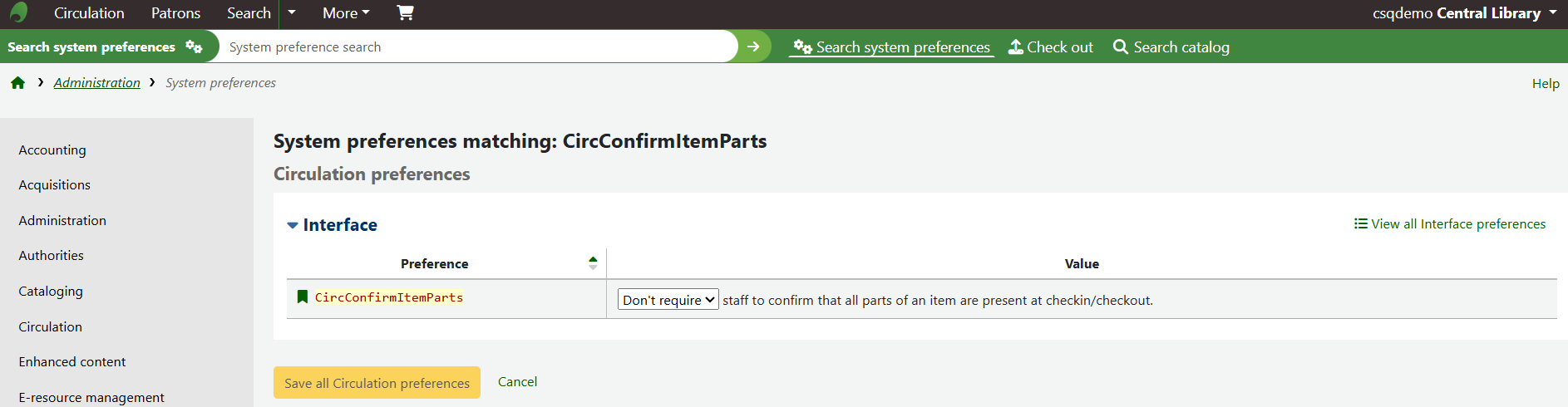
Task: Save all Circulation preferences
Action: (x=377, y=383)
